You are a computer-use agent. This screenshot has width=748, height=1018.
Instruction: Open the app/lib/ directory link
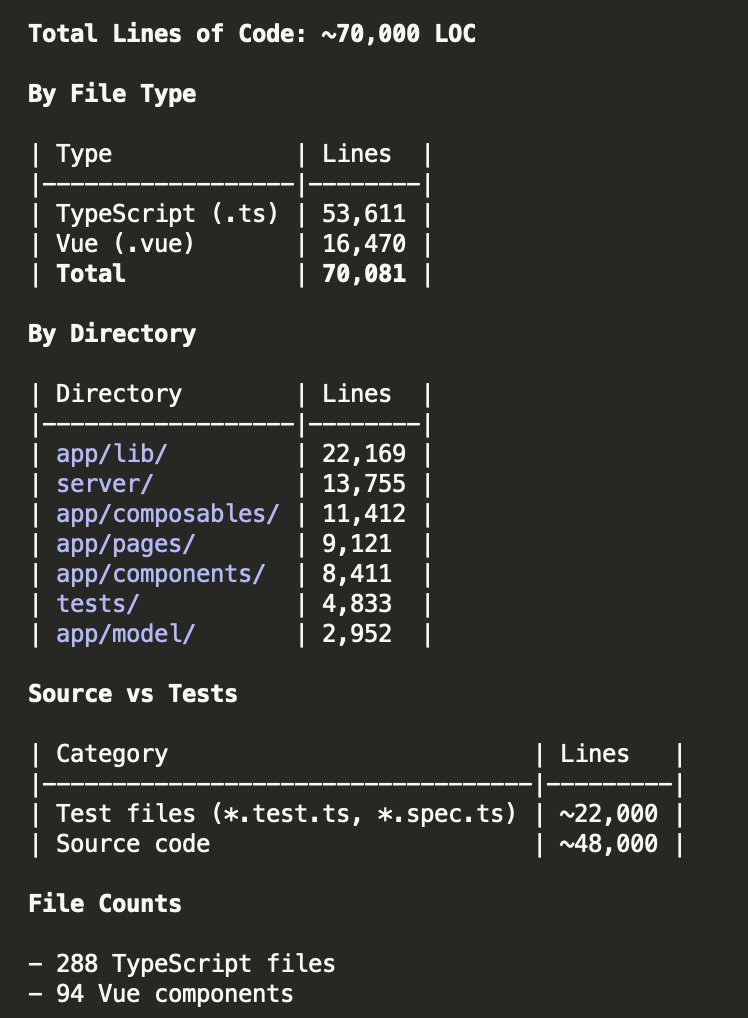tap(112, 453)
